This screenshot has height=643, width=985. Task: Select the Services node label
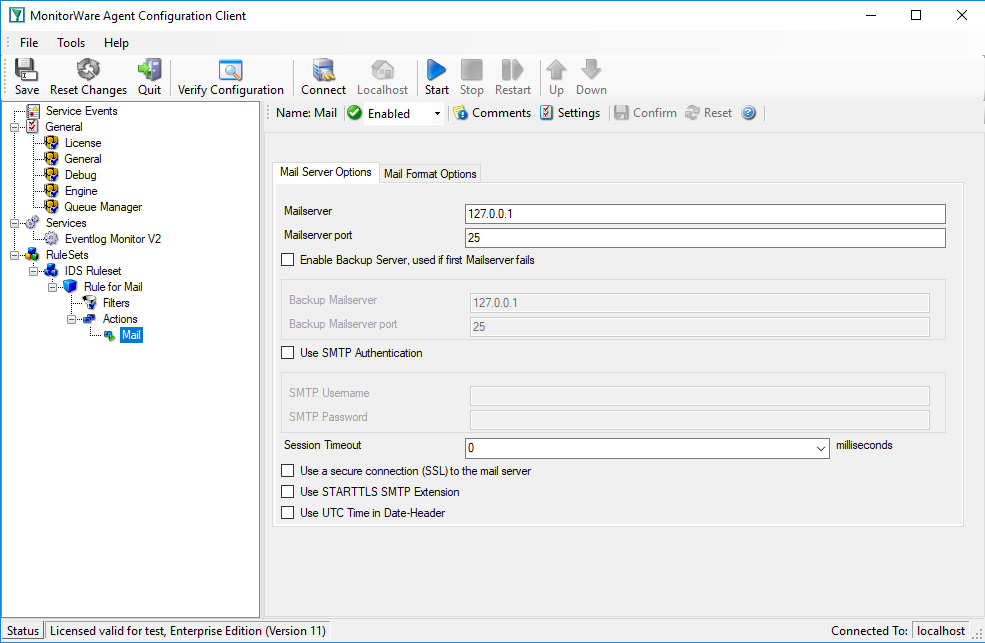pos(66,223)
